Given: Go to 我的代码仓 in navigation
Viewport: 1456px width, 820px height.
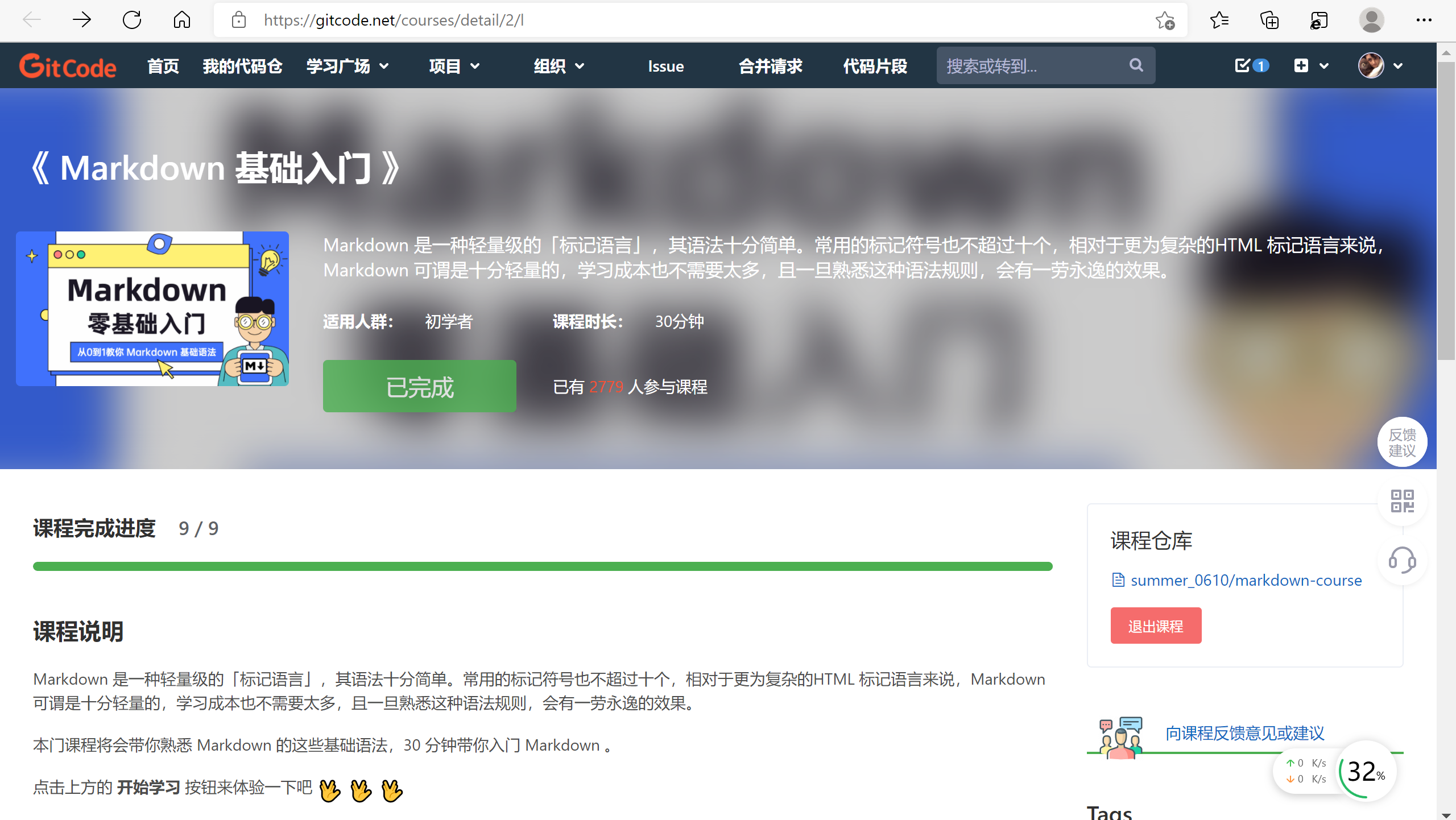Looking at the screenshot, I should (x=242, y=66).
